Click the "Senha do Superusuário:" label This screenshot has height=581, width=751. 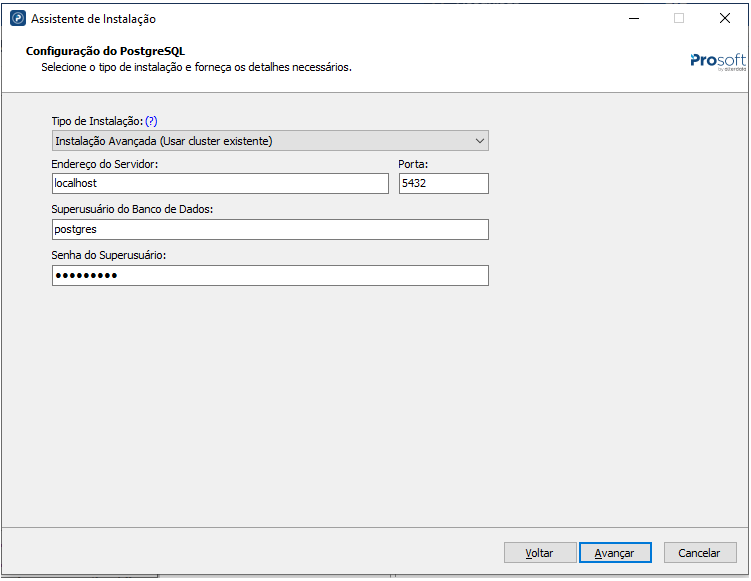pos(109,255)
